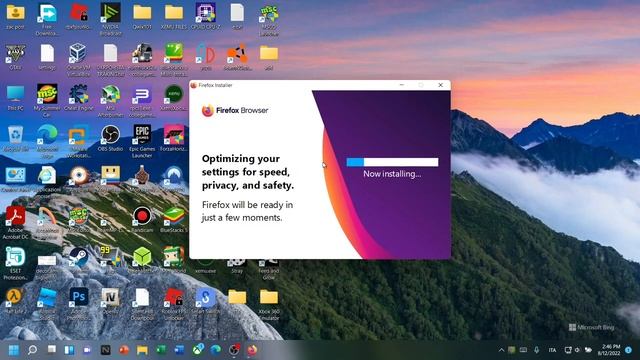Select the MSC Launcher desktop shortcut
640x360 pixels.
[x=269, y=19]
